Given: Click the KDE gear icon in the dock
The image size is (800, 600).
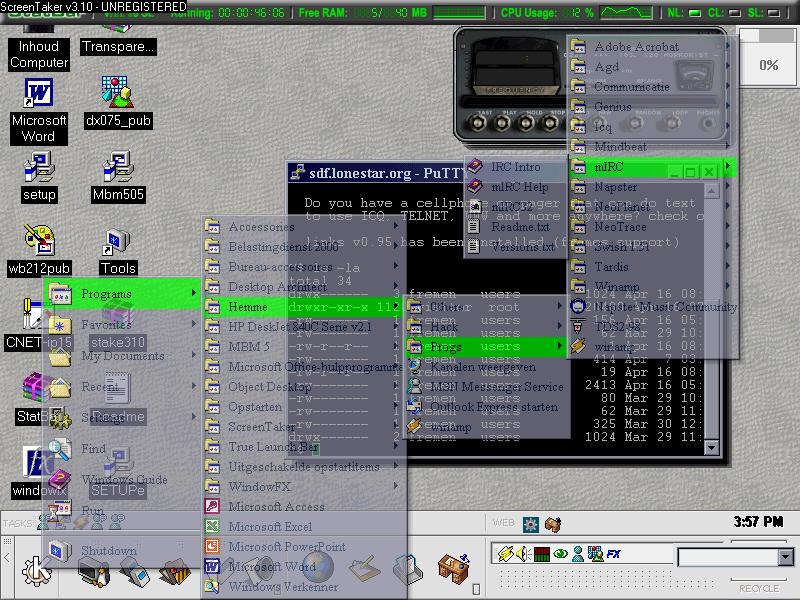Looking at the screenshot, I should point(37,570).
